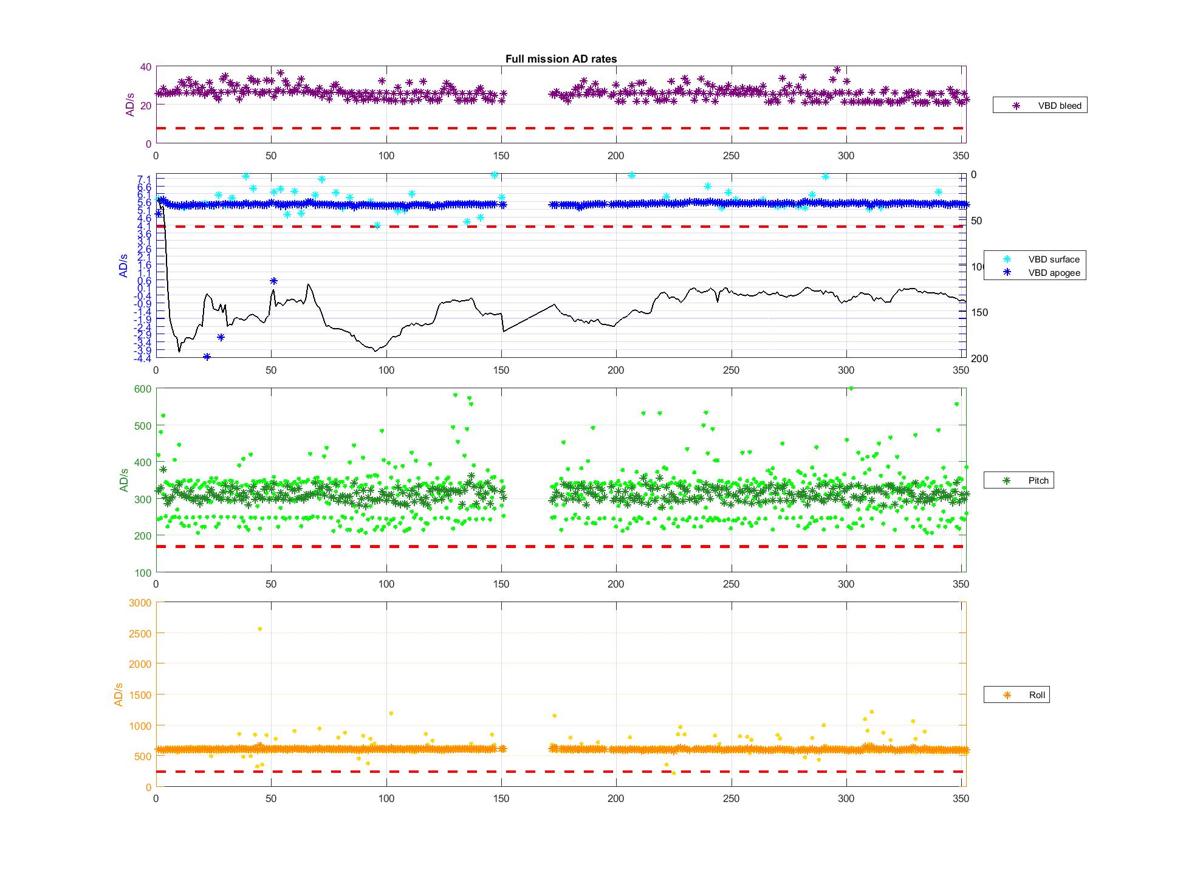Click the "200" tick on the right depth axis
Screen dimensions: 1200x885
(980, 359)
